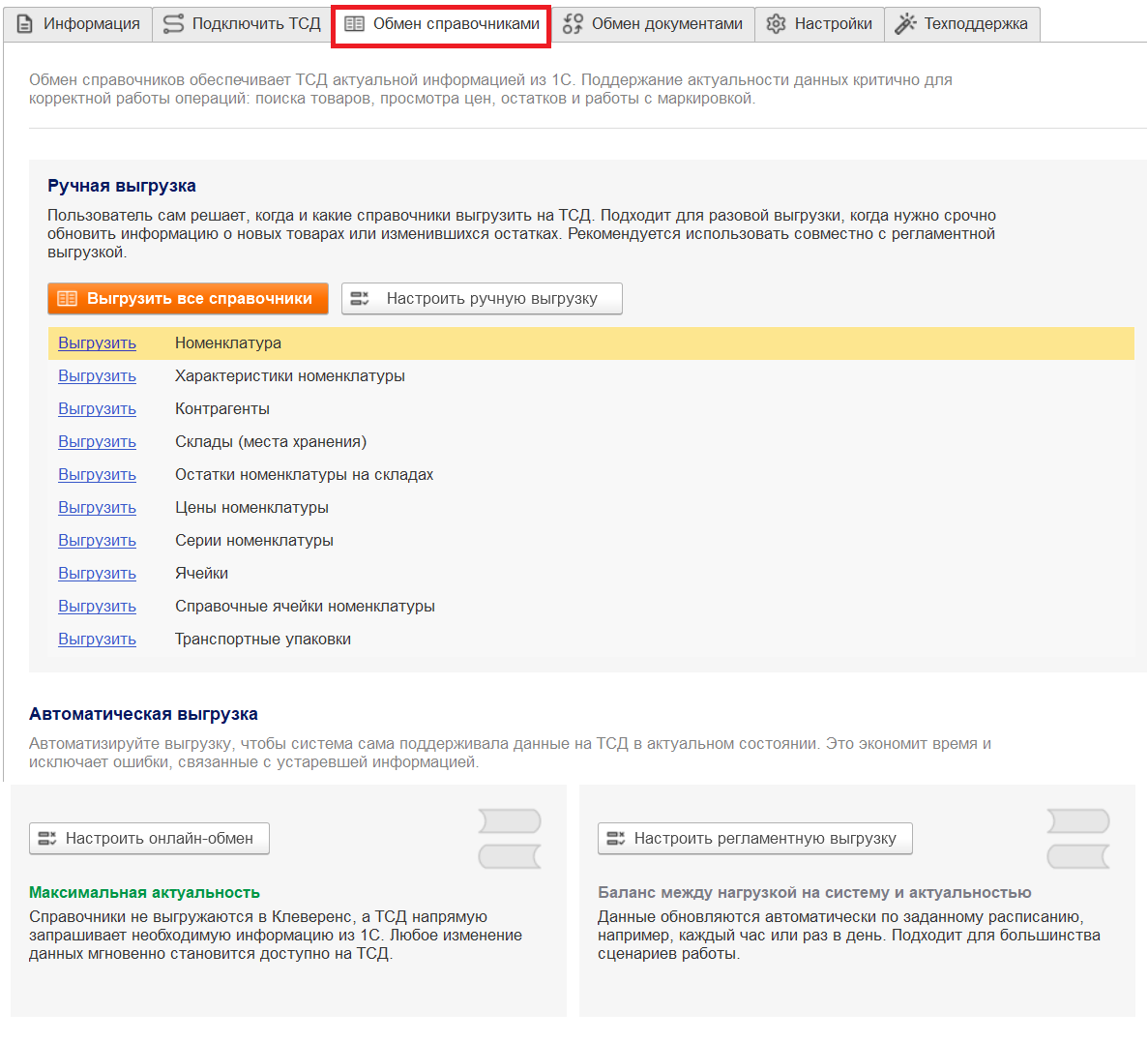This screenshot has height=1042, width=1148.
Task: Select the Характеристики номенклатуры row text
Action: pos(290,376)
